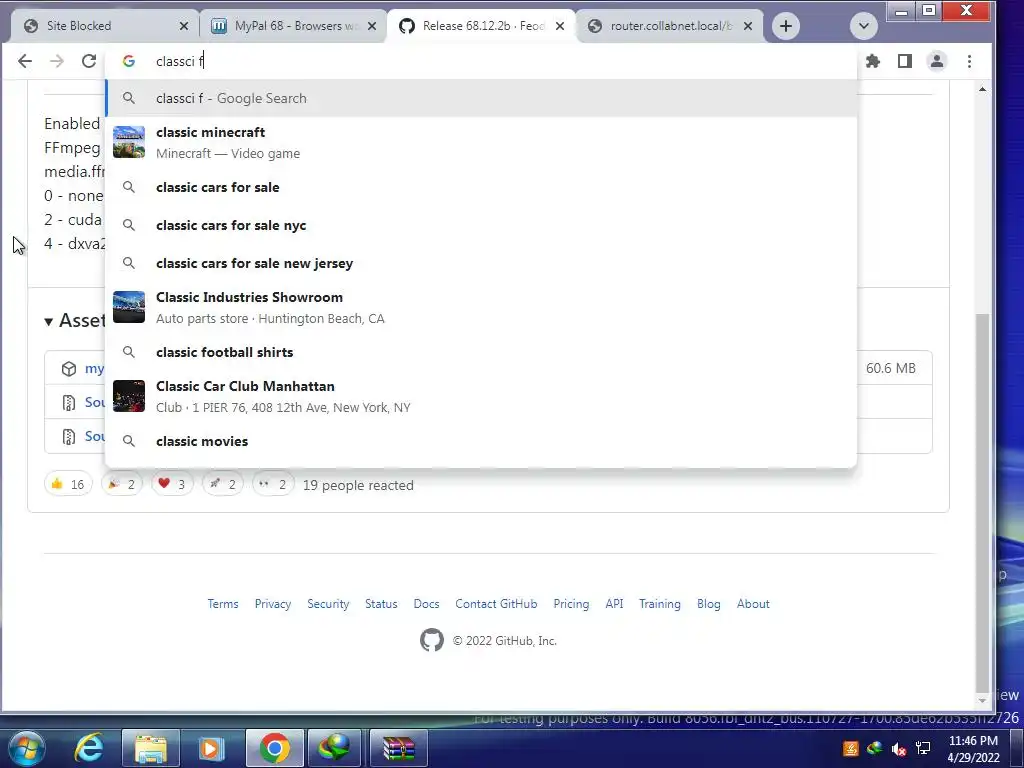This screenshot has width=1024, height=768.
Task: Open media player taskbar icon
Action: pyautogui.click(x=210, y=748)
